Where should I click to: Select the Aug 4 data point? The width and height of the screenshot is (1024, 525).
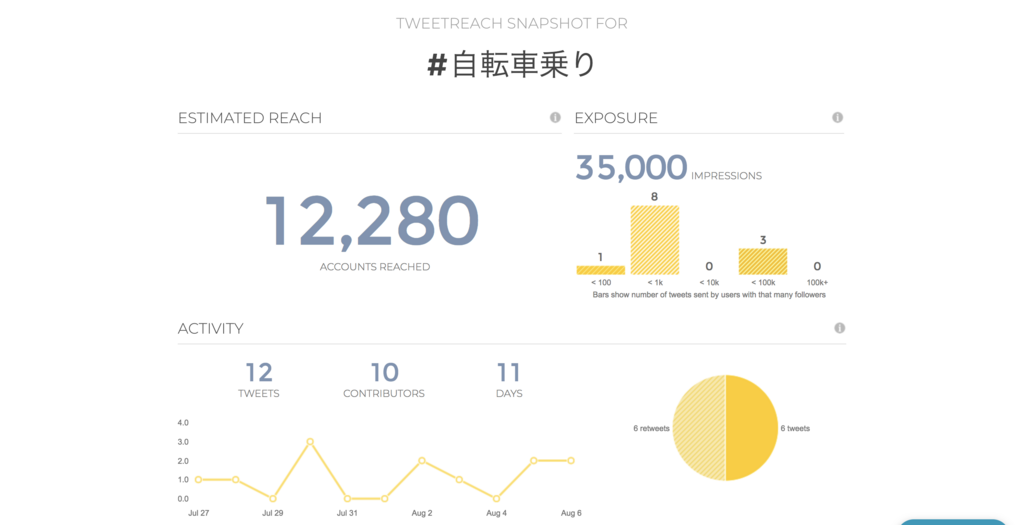click(496, 499)
